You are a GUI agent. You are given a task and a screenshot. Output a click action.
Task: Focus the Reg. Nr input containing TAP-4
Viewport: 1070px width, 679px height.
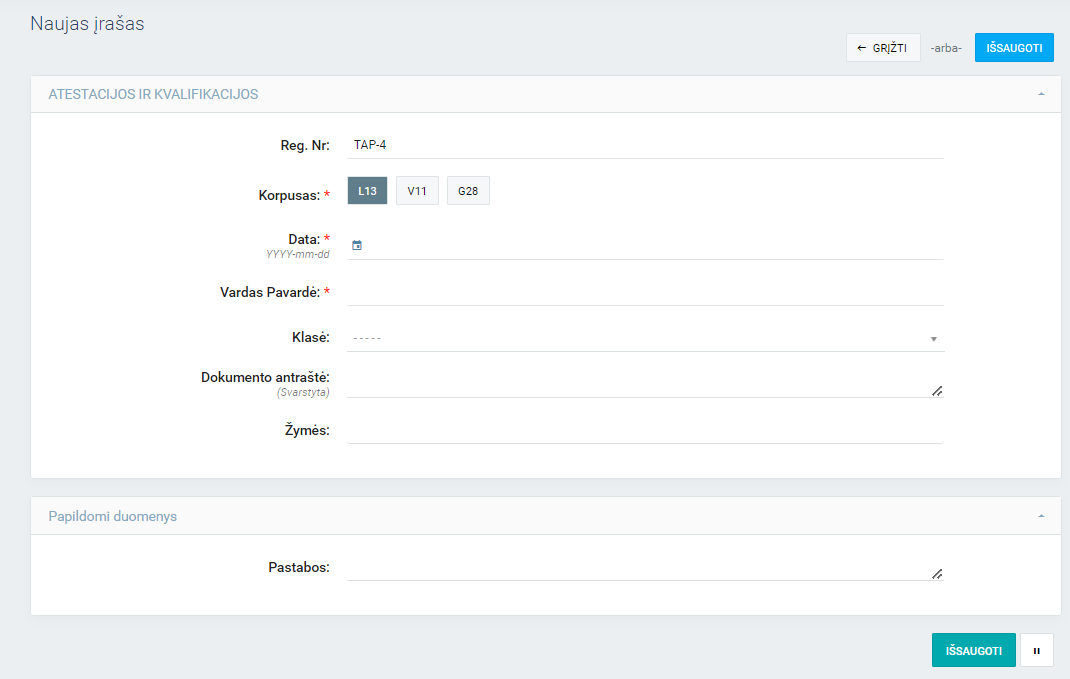pyautogui.click(x=645, y=145)
